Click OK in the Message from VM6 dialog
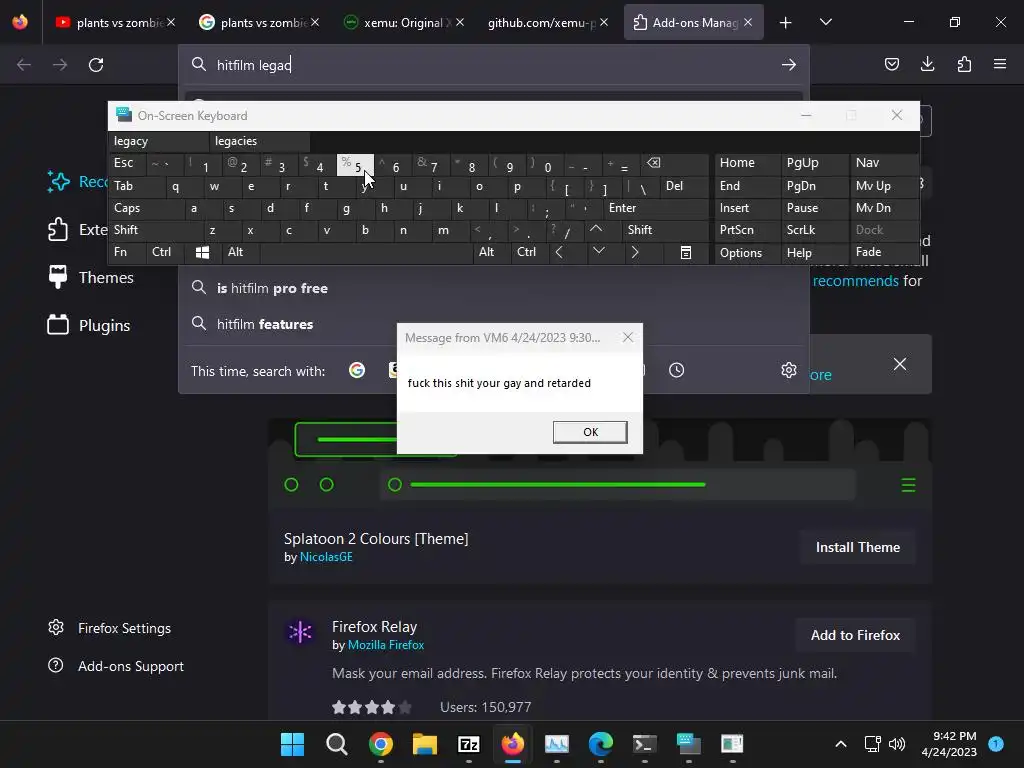Viewport: 1024px width, 768px height. pyautogui.click(x=590, y=432)
